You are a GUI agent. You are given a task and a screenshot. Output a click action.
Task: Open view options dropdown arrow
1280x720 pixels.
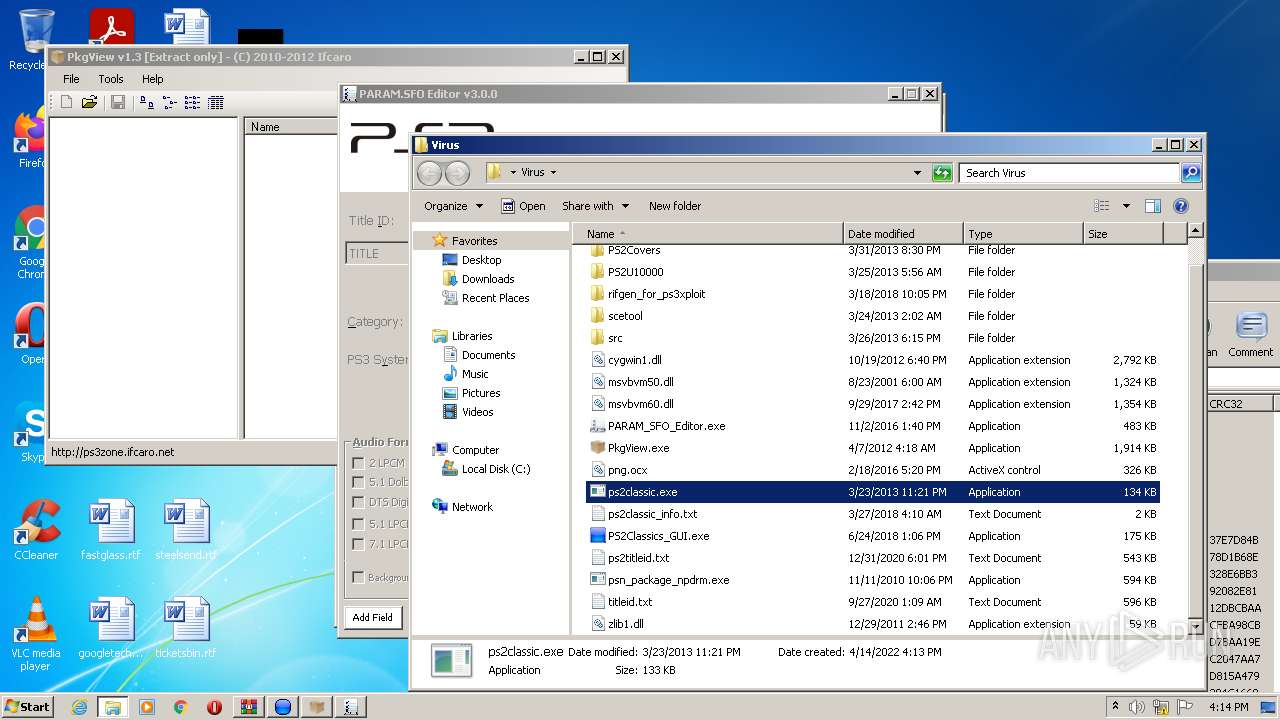(1126, 206)
